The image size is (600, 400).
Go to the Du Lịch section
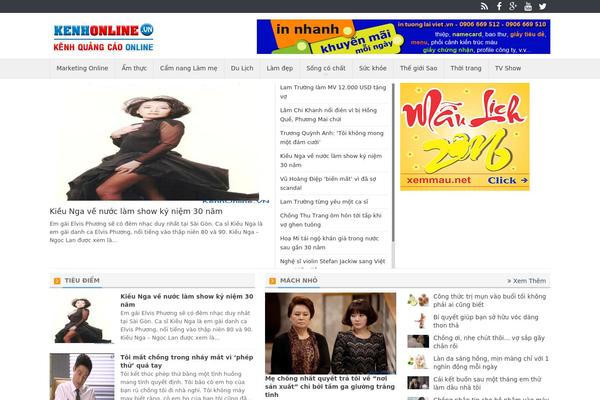pos(242,68)
